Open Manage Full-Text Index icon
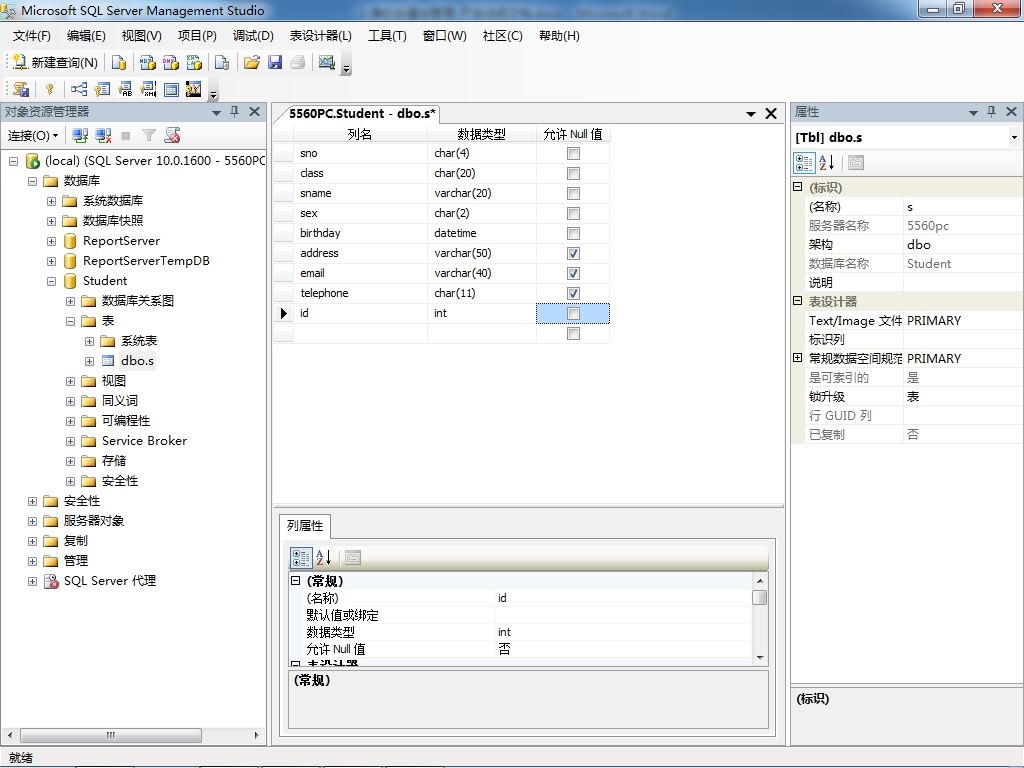Image resolution: width=1024 pixels, height=768 pixels. (125, 89)
